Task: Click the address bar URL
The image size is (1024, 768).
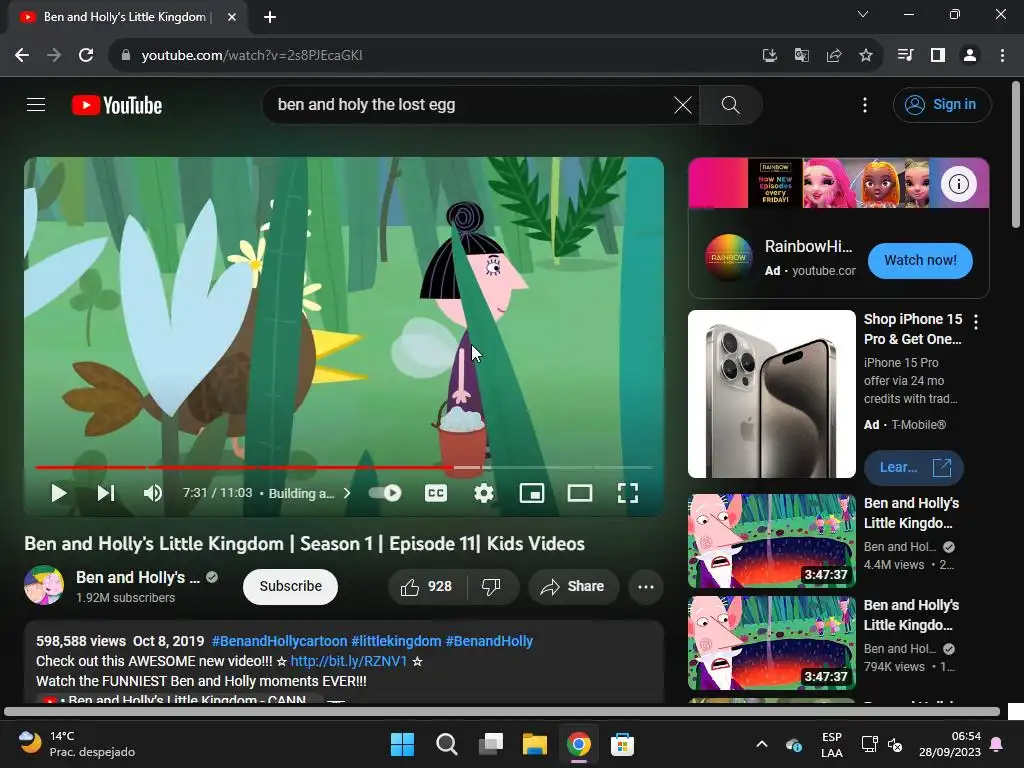Action: [x=252, y=56]
